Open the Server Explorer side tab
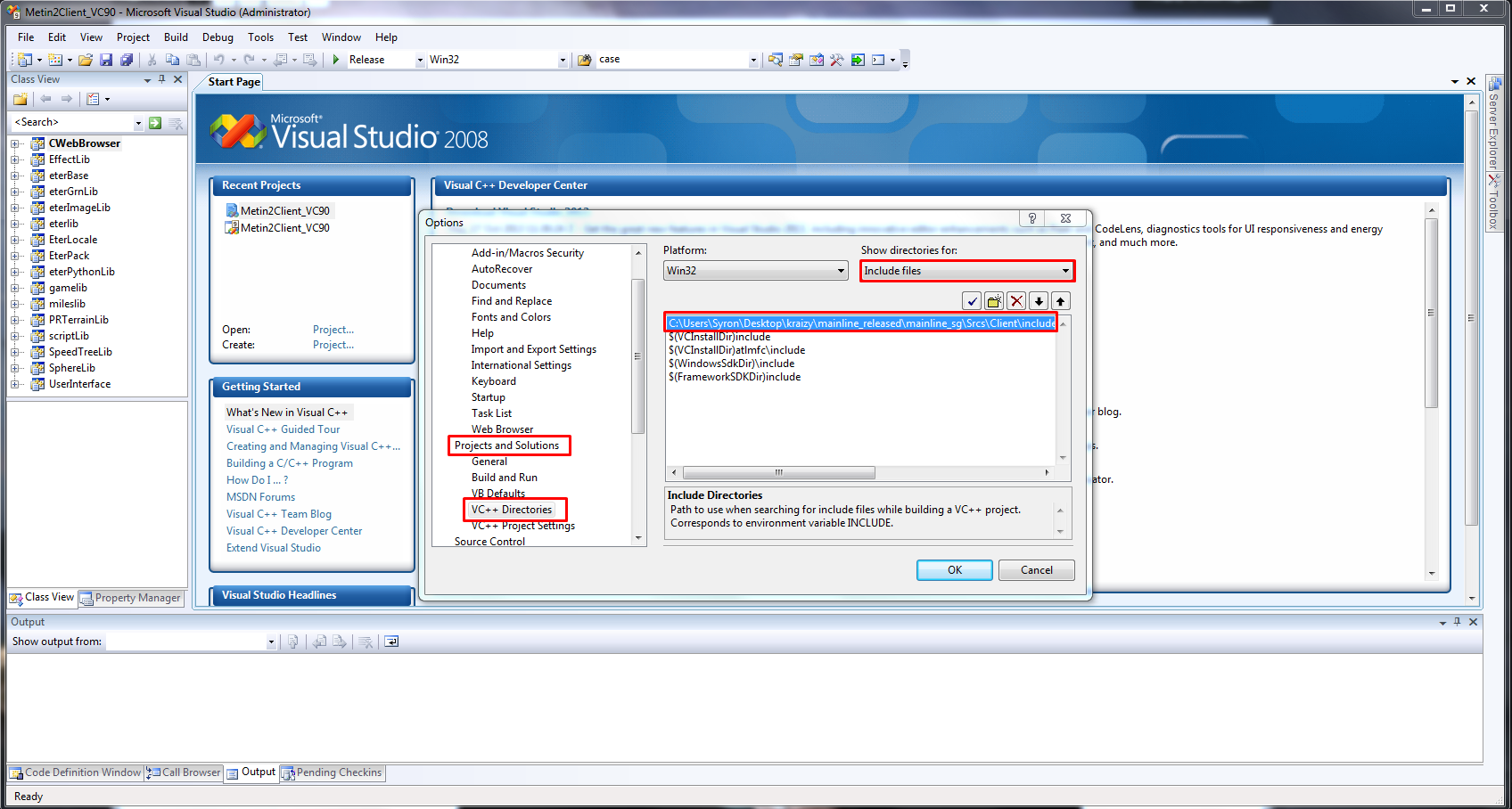The height and width of the screenshot is (809, 1512). click(x=1494, y=124)
